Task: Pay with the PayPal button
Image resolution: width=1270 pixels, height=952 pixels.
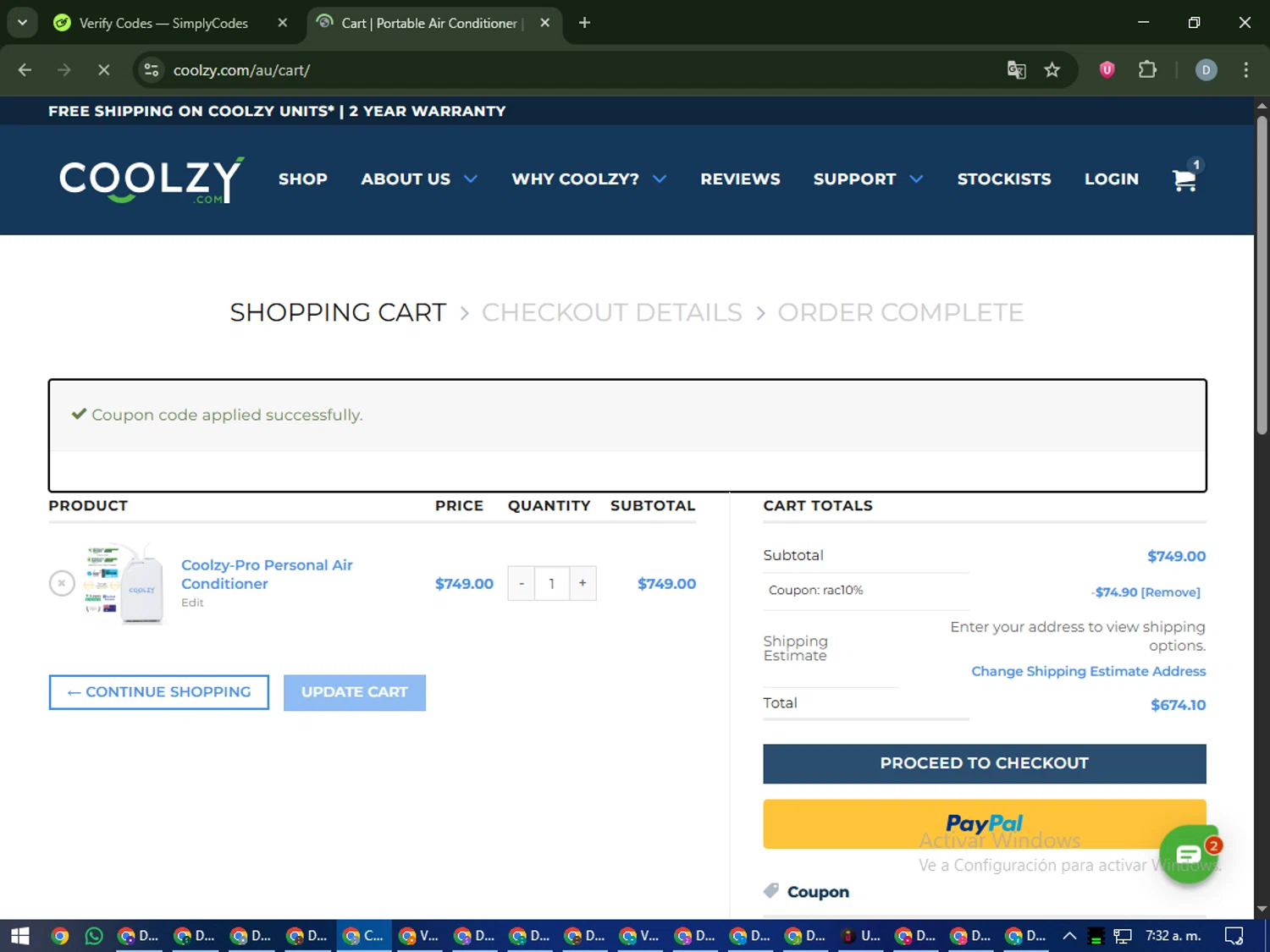Action: (x=984, y=824)
